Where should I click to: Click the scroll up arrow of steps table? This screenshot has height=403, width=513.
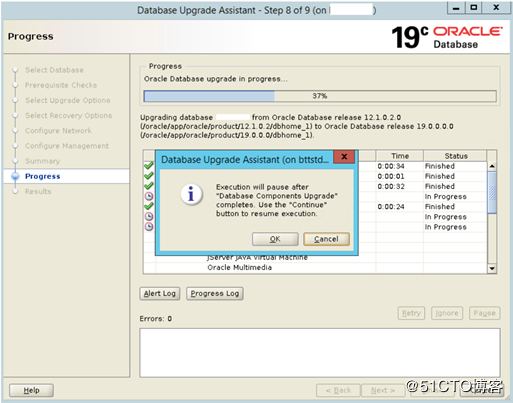tap(492, 166)
